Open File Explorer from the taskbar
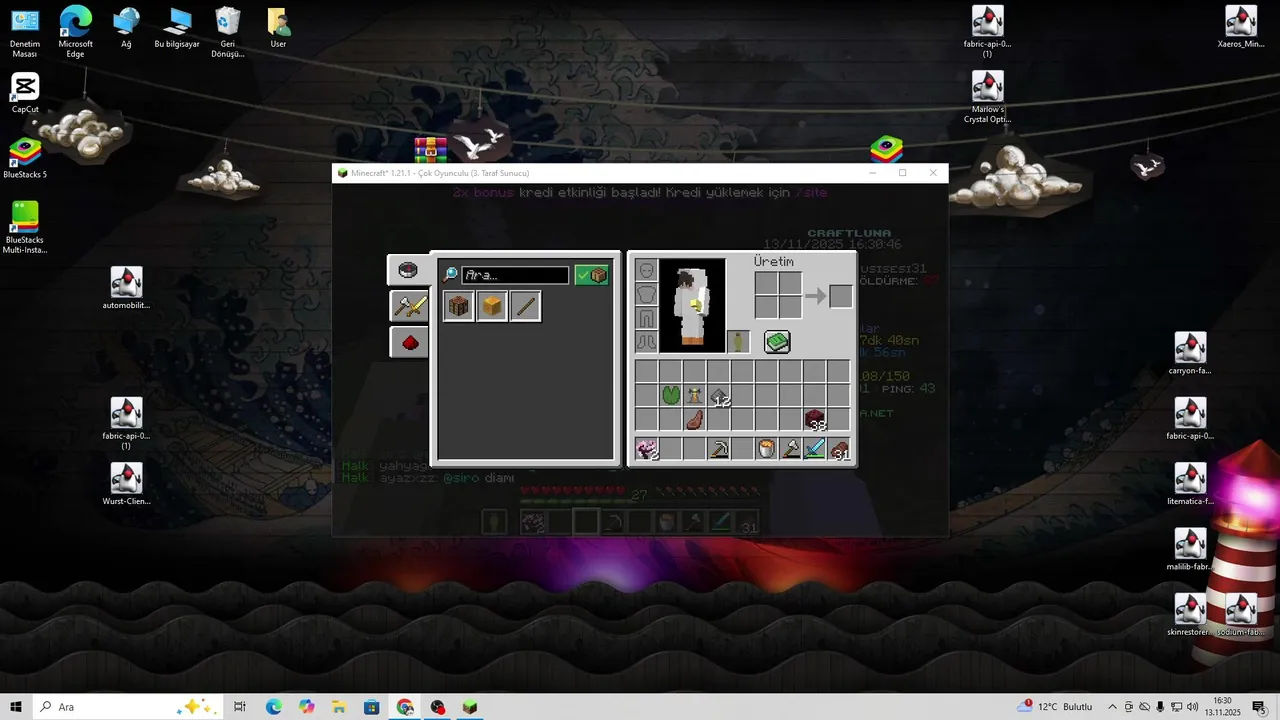The height and width of the screenshot is (720, 1280). pos(339,707)
